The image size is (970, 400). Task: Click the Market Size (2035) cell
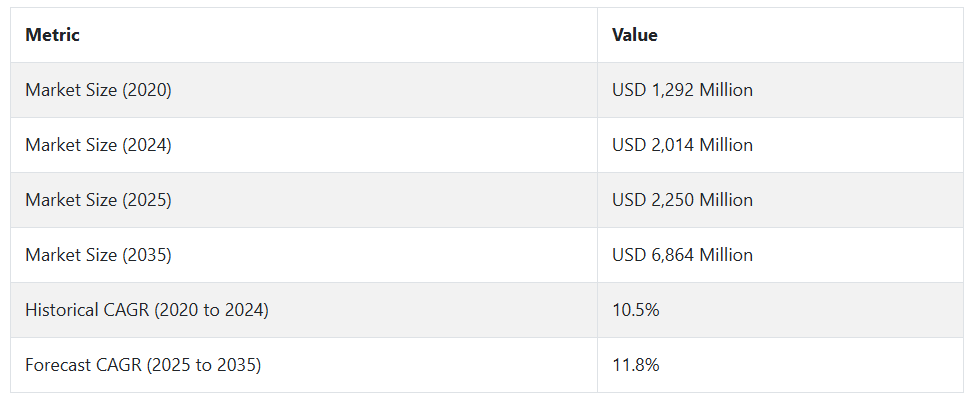tap(304, 255)
